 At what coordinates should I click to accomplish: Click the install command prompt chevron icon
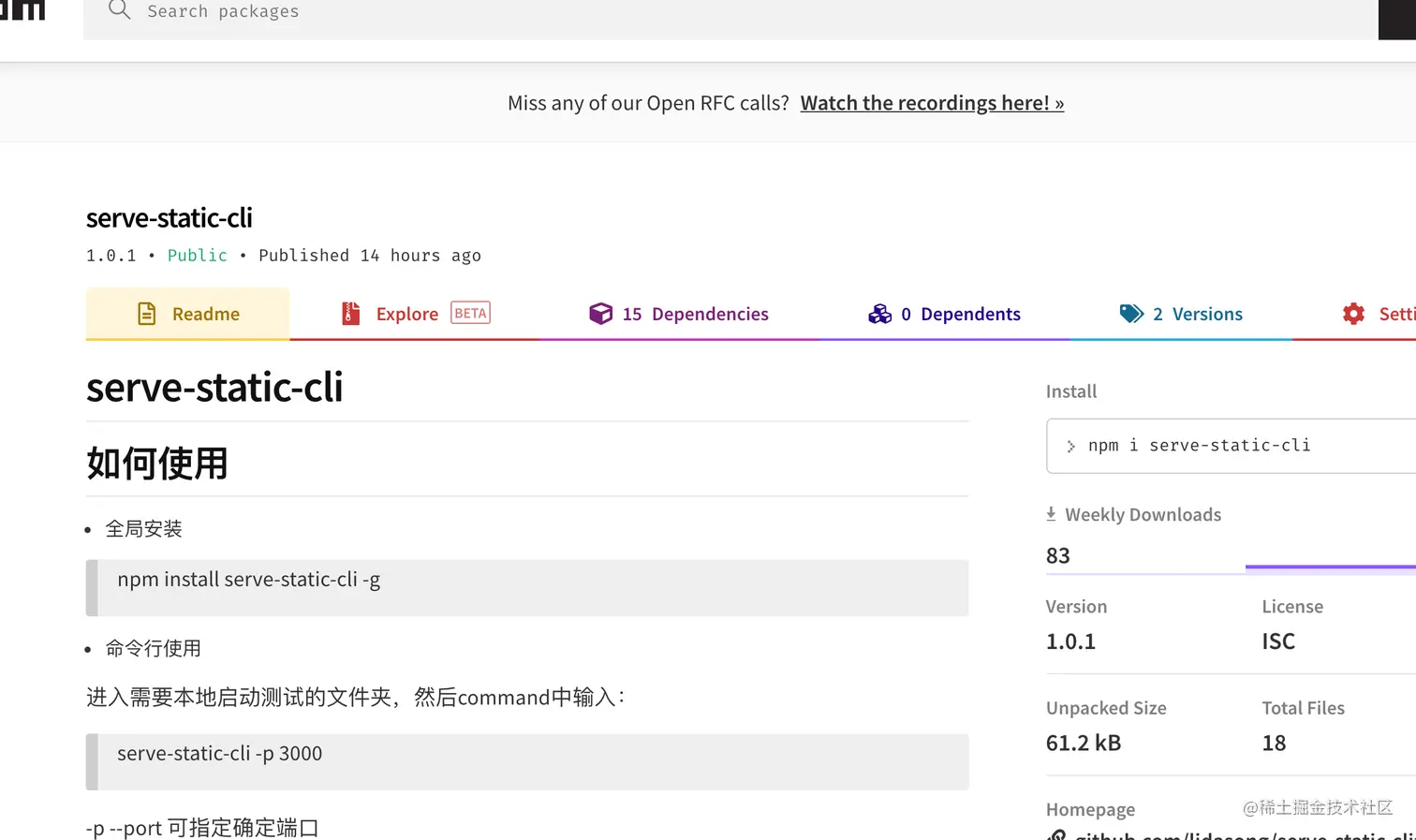click(1070, 447)
